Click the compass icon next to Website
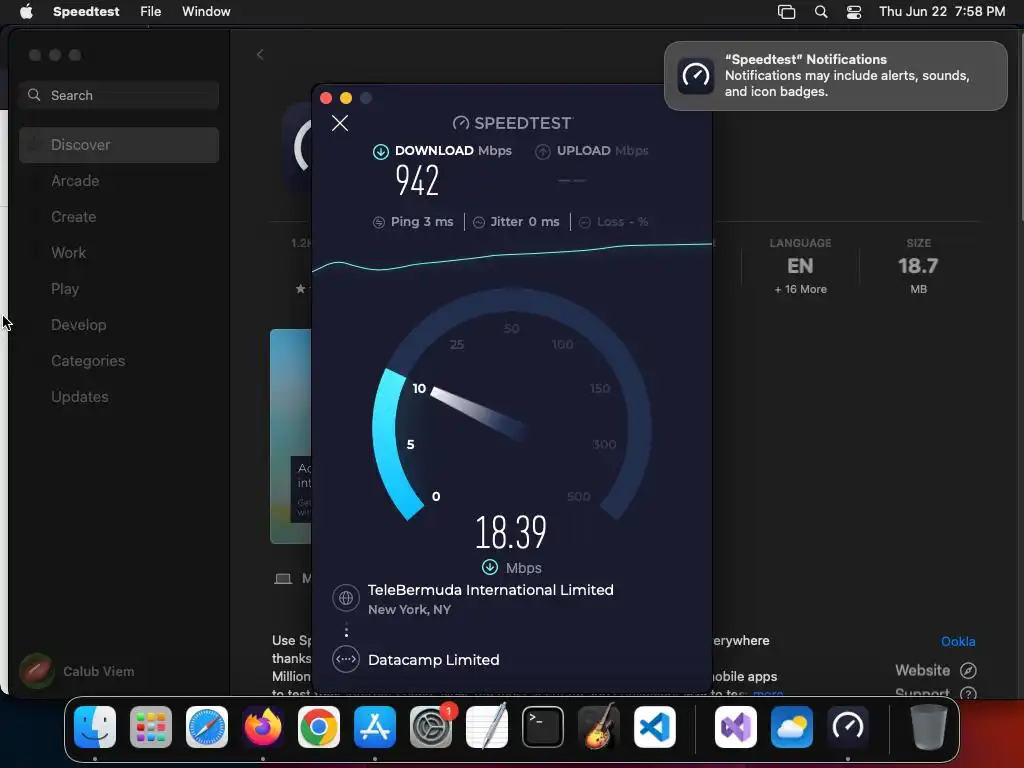Screen dimensions: 1024x768 pyautogui.click(x=968, y=670)
